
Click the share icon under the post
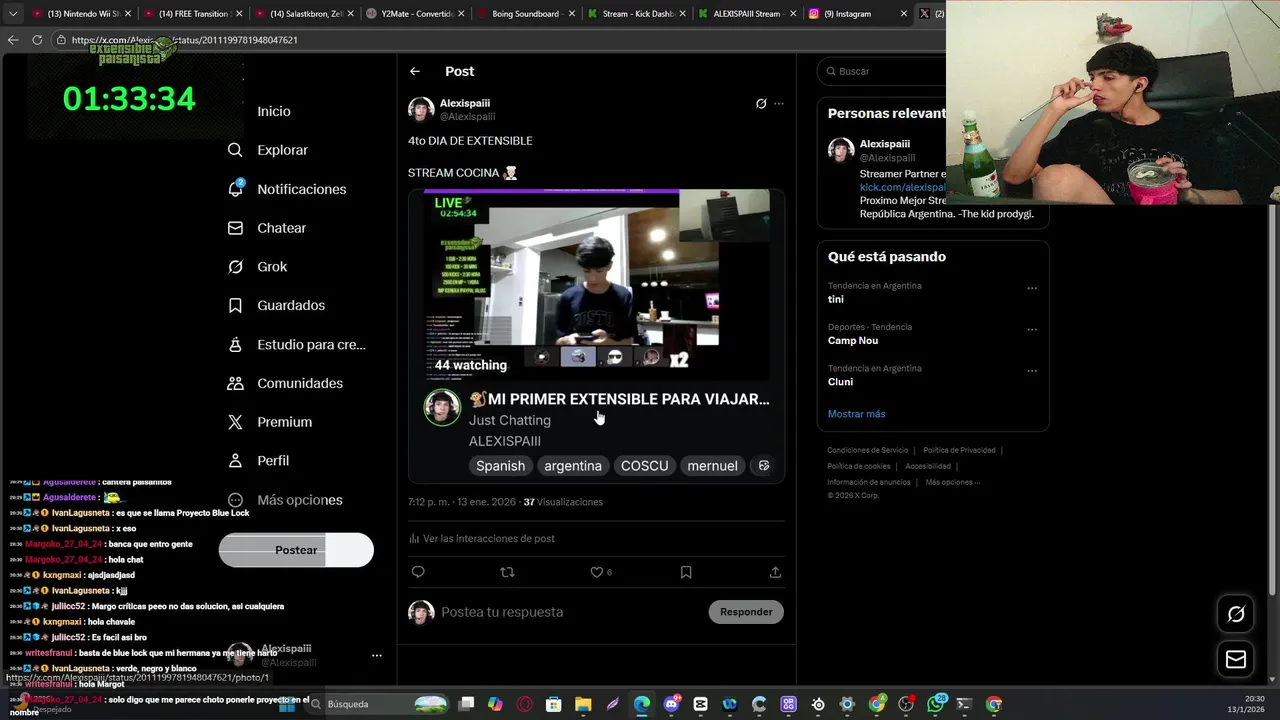pos(775,572)
